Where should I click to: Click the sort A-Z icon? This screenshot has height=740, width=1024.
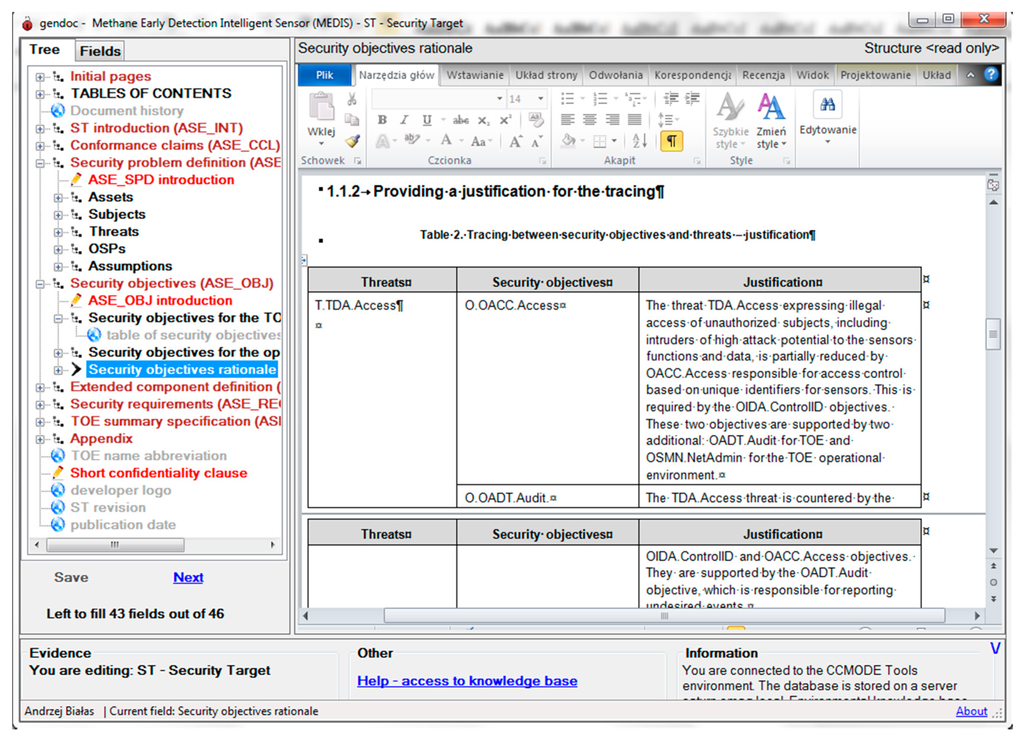[x=640, y=141]
